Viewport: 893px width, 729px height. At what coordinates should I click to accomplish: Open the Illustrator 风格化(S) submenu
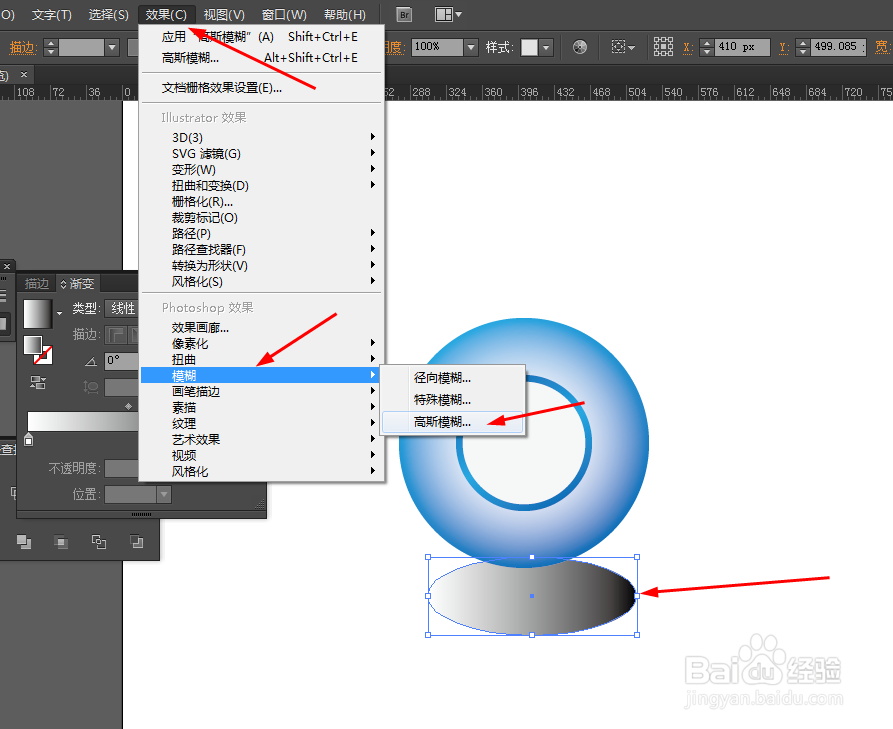[262, 281]
